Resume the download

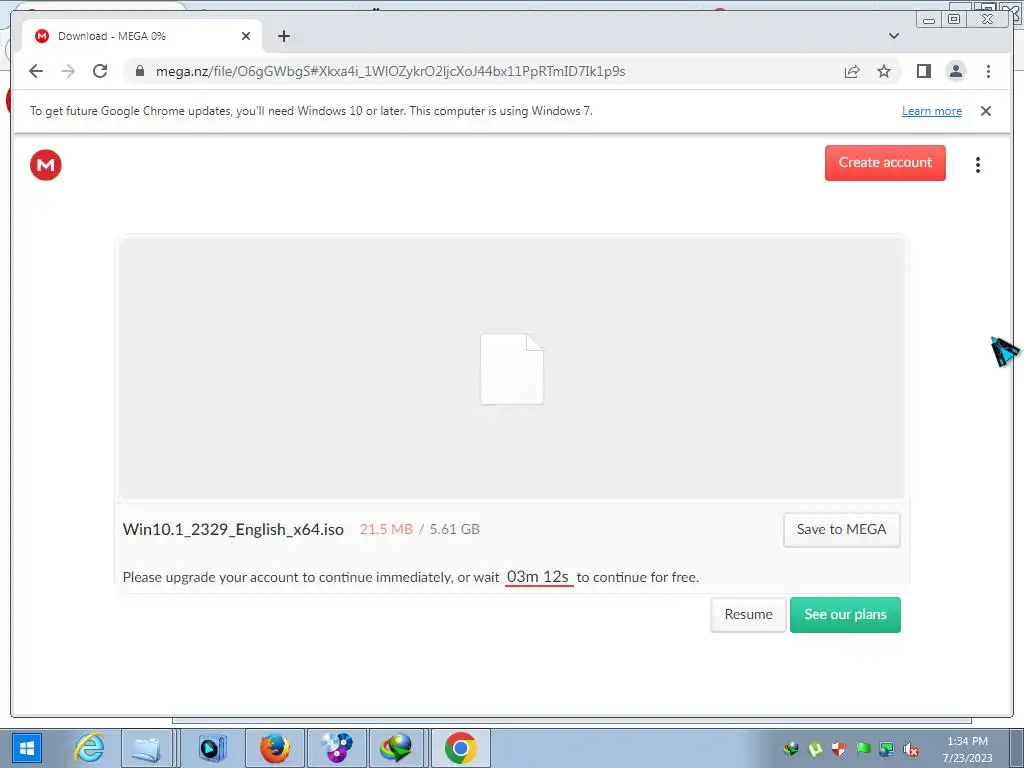748,615
